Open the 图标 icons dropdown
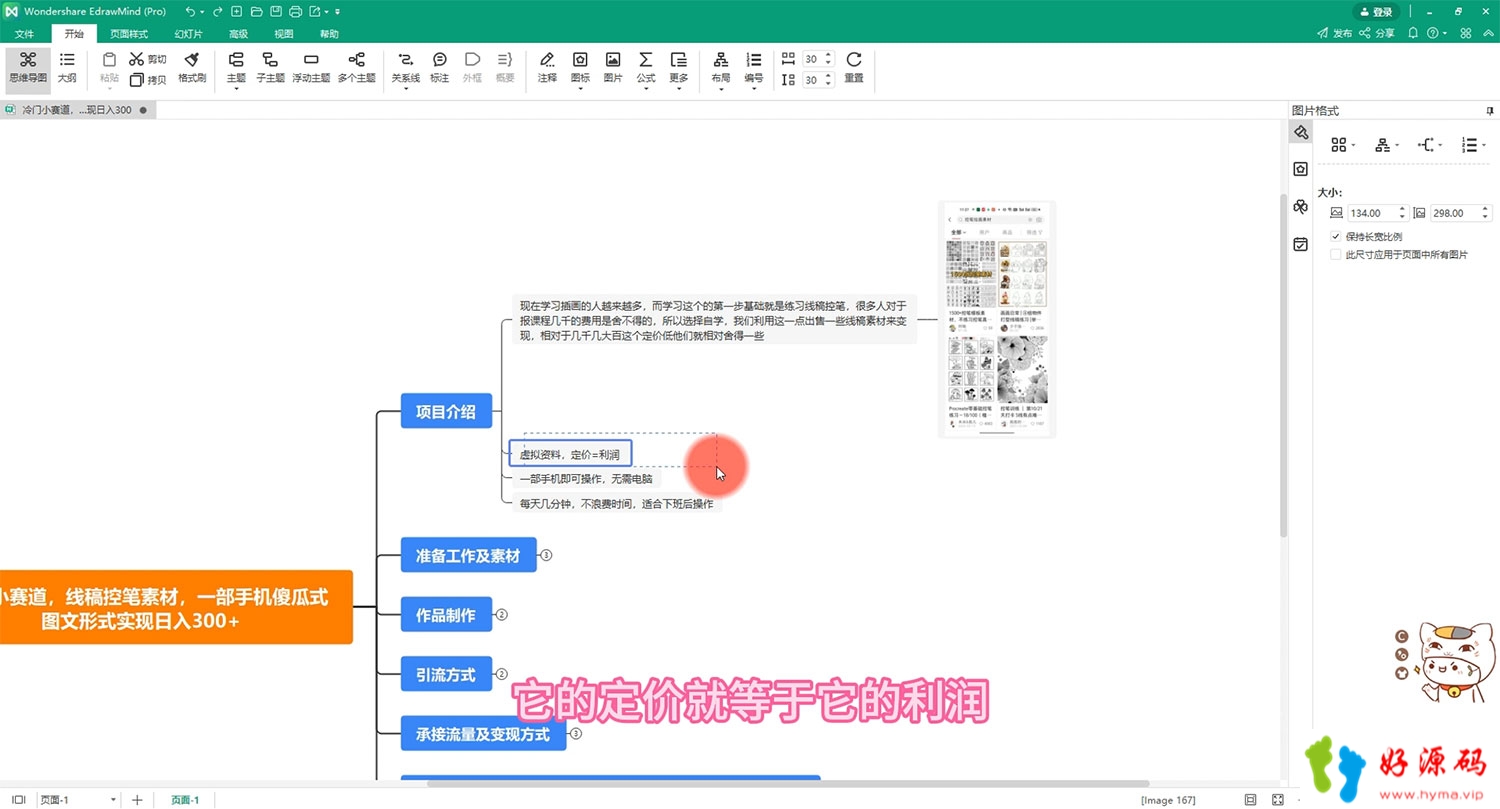1500x809 pixels. coord(580,89)
